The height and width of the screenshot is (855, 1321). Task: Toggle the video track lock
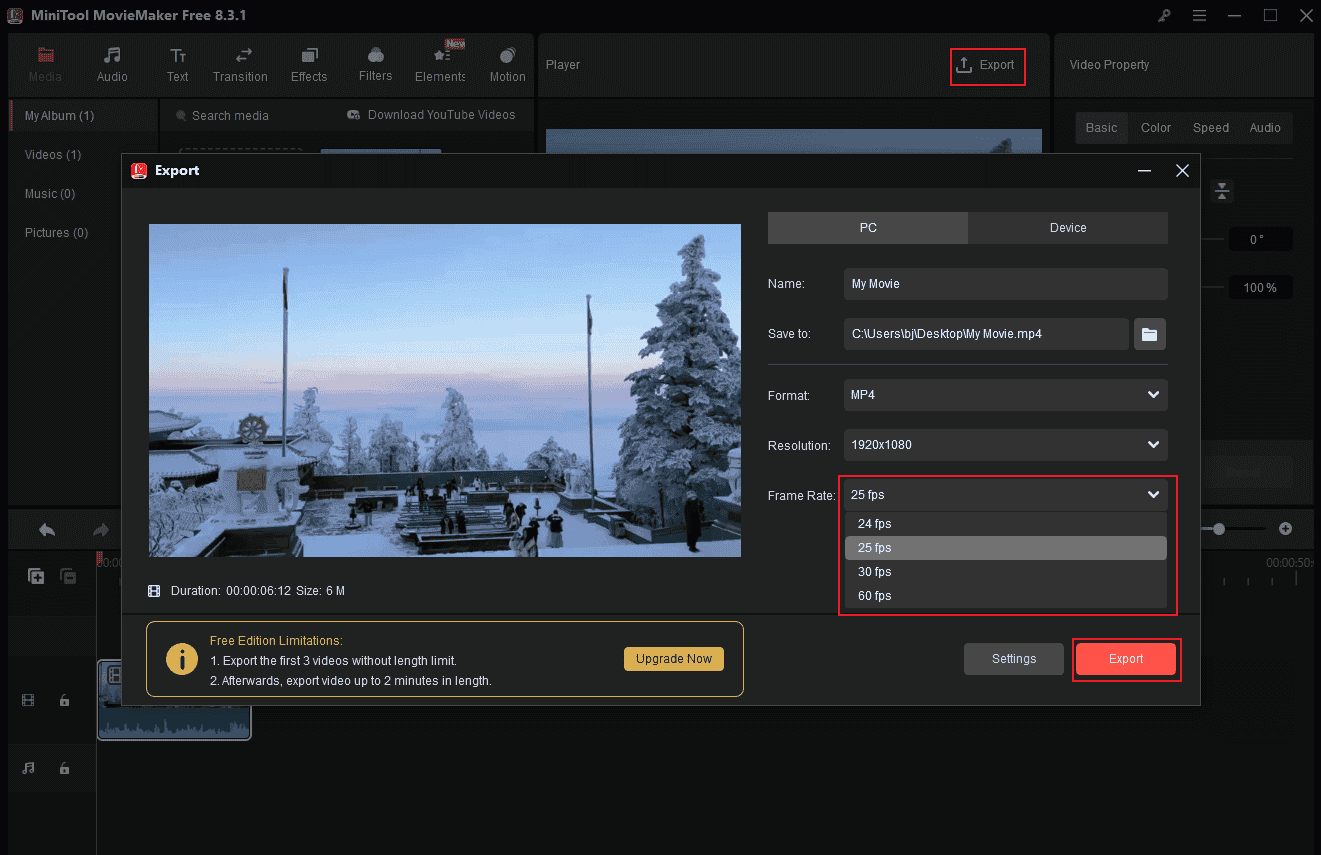coord(64,700)
